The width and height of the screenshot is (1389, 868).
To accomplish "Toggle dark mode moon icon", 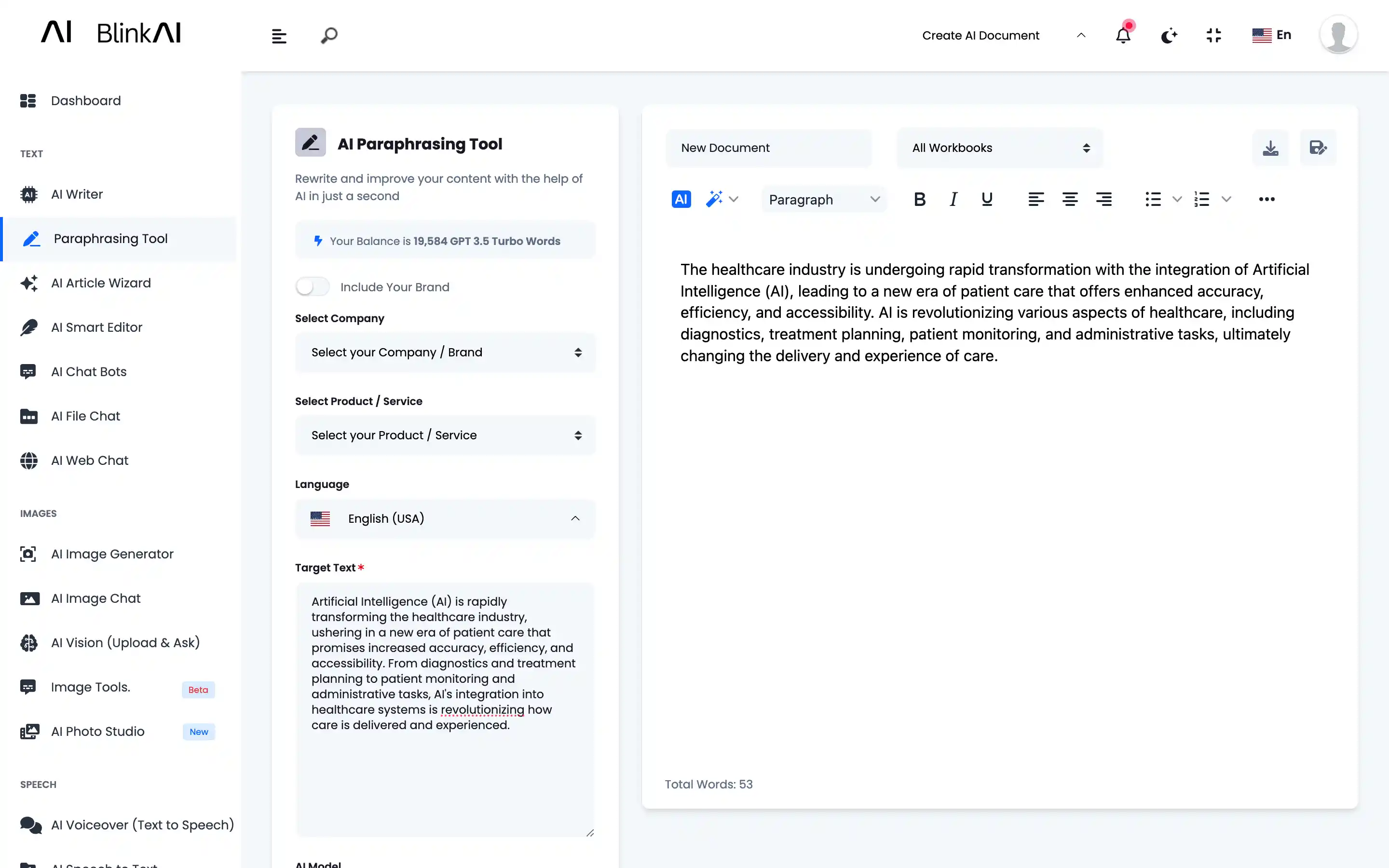I will 1169,36.
